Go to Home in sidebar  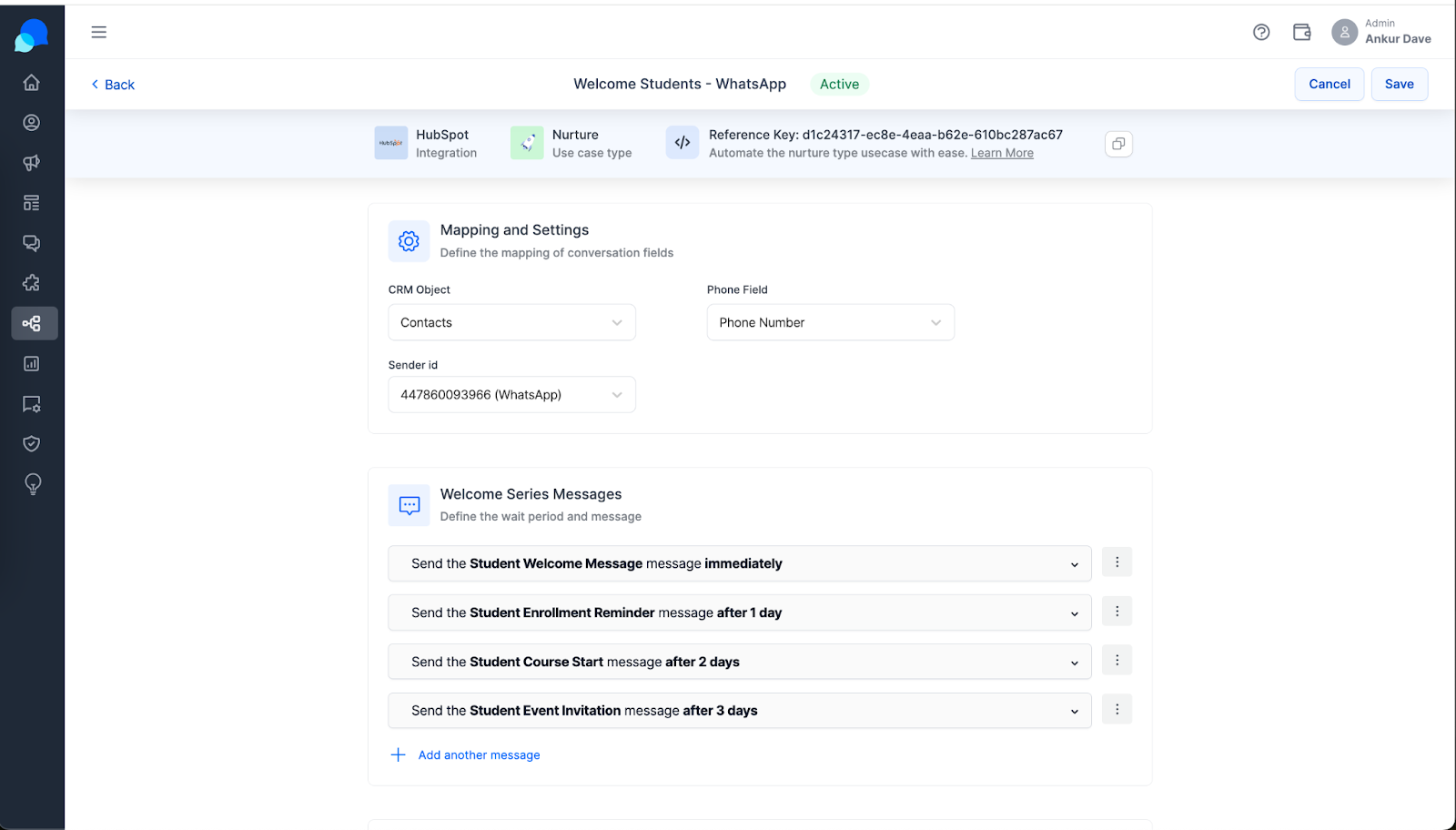point(32,83)
